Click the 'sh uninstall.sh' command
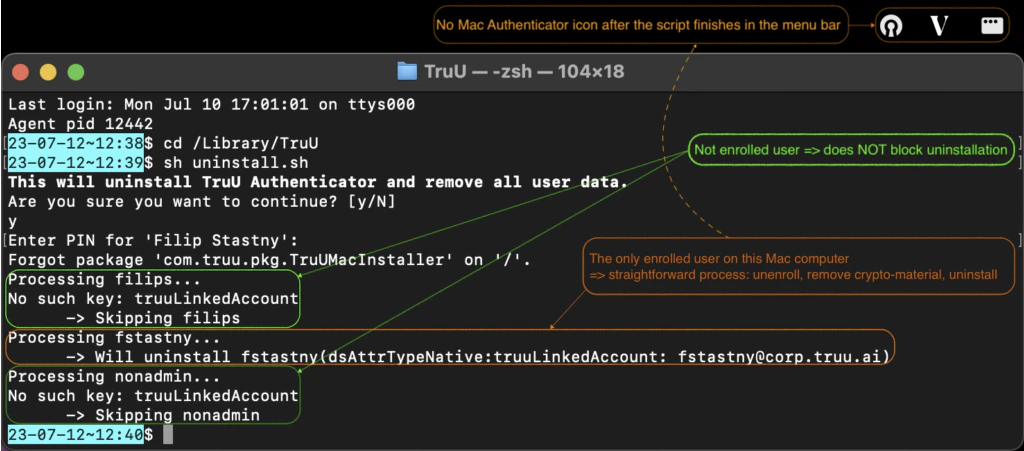1024x451 pixels. coord(236,163)
